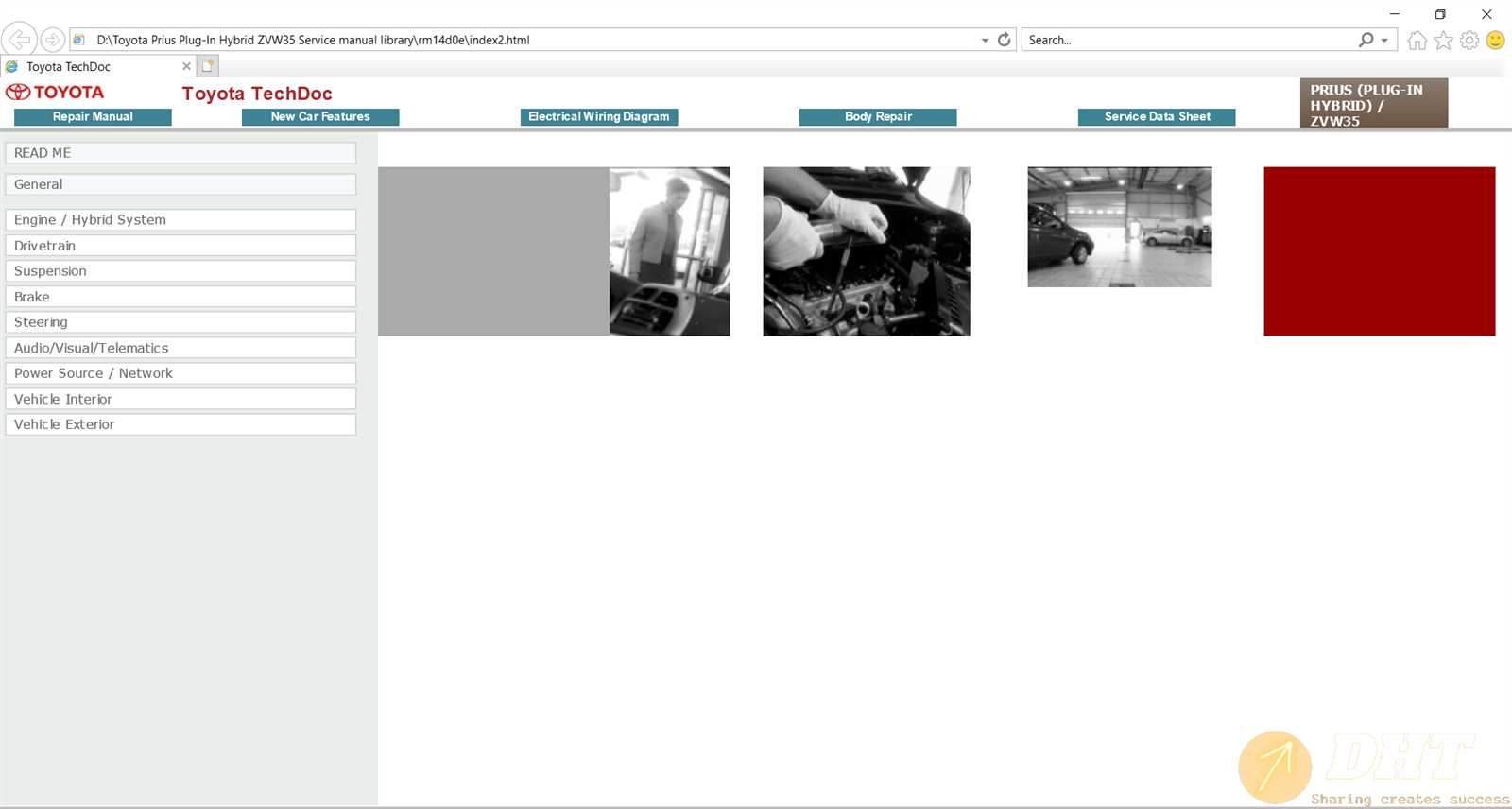Click the dark red square panel

[1380, 251]
